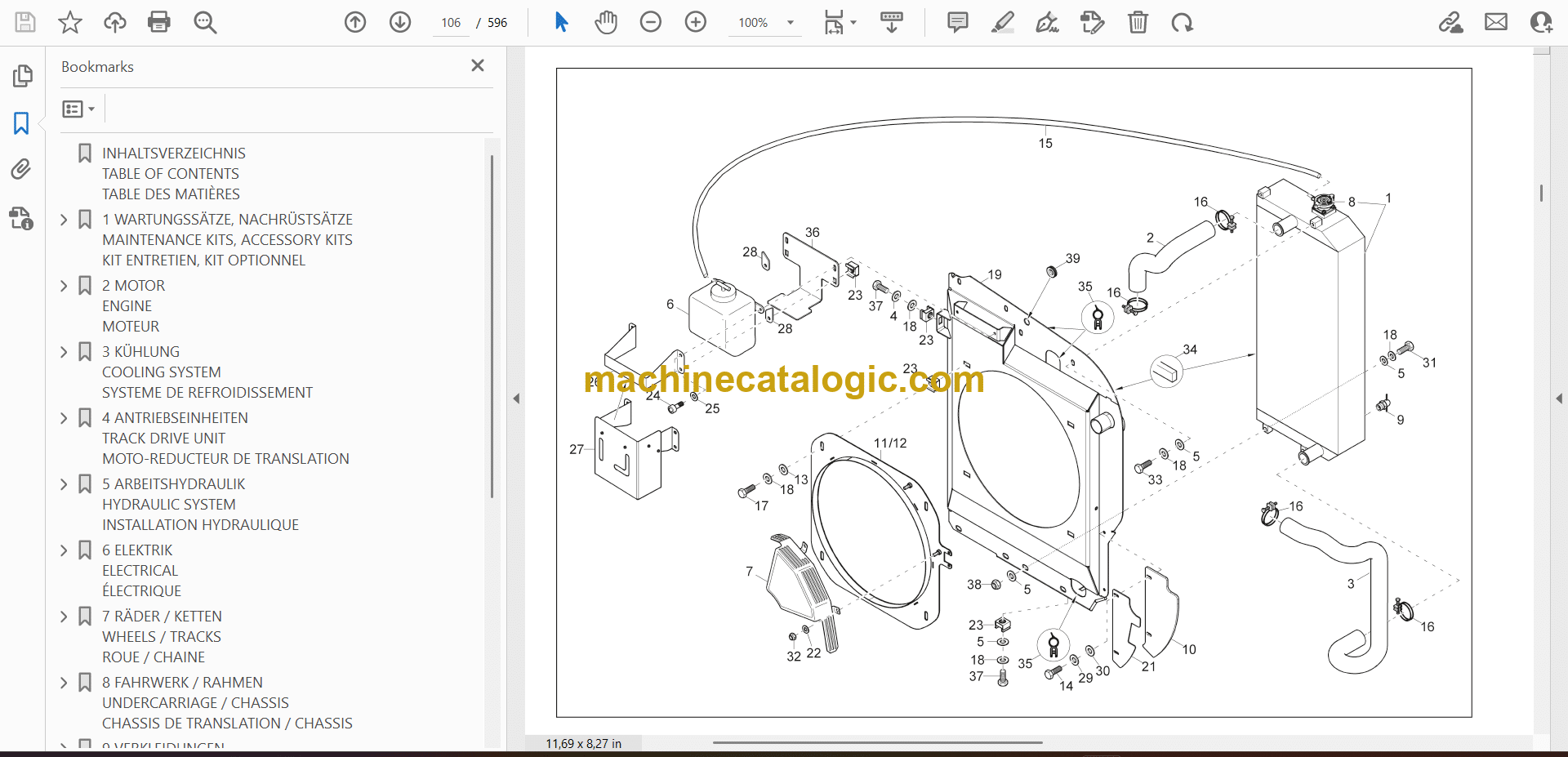This screenshot has width=1568, height=757.
Task: Open the find text search tool
Action: (x=205, y=22)
